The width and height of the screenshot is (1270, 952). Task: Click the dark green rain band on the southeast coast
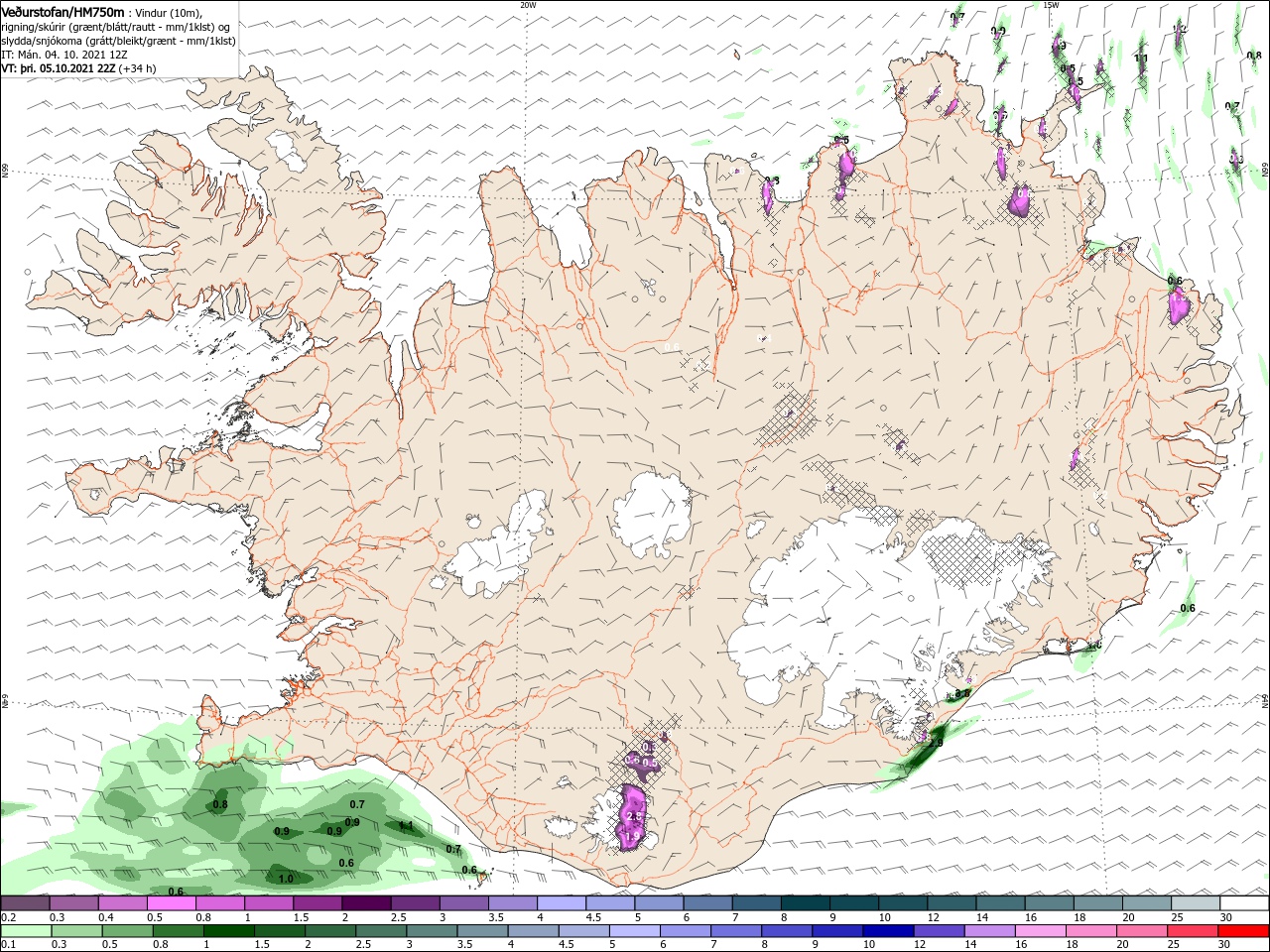923,750
